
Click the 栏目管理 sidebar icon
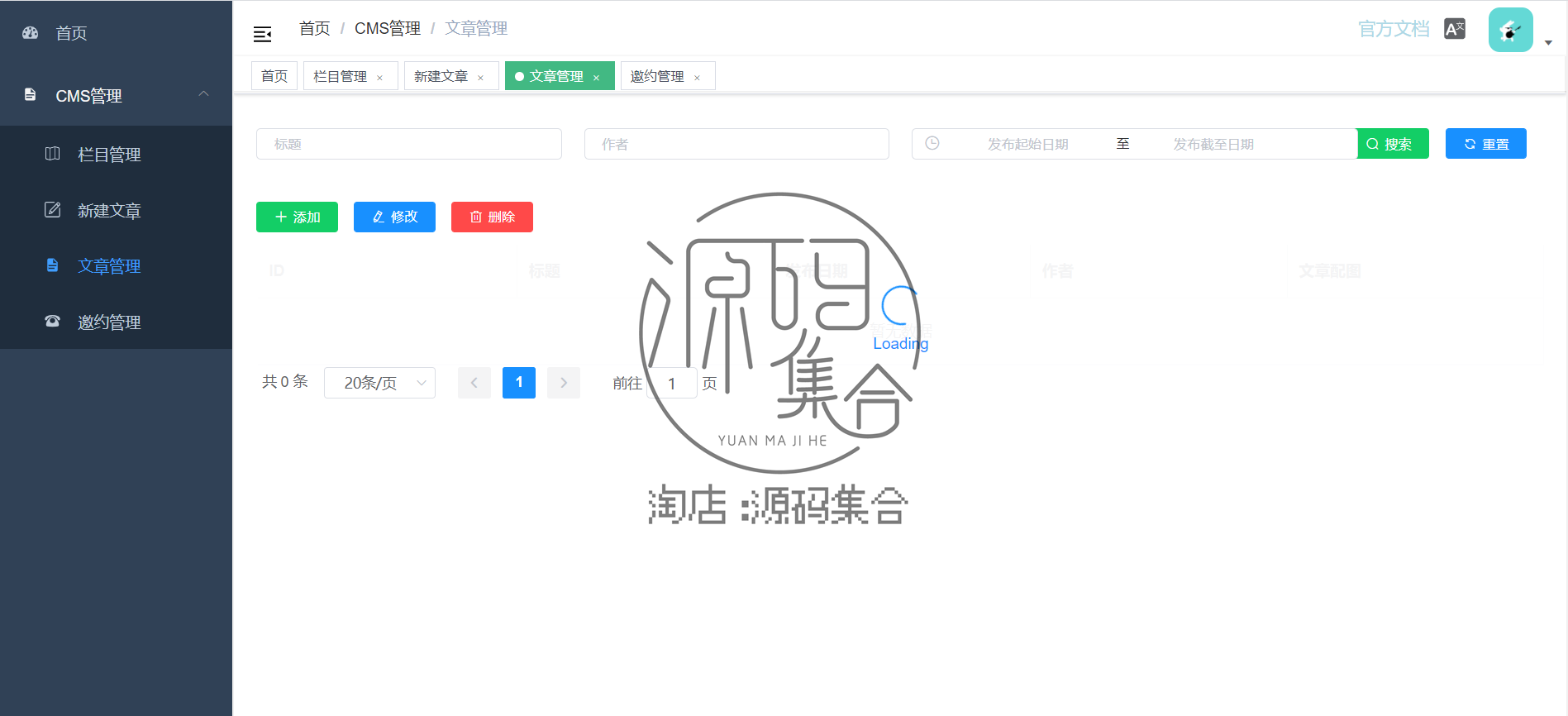pos(52,154)
